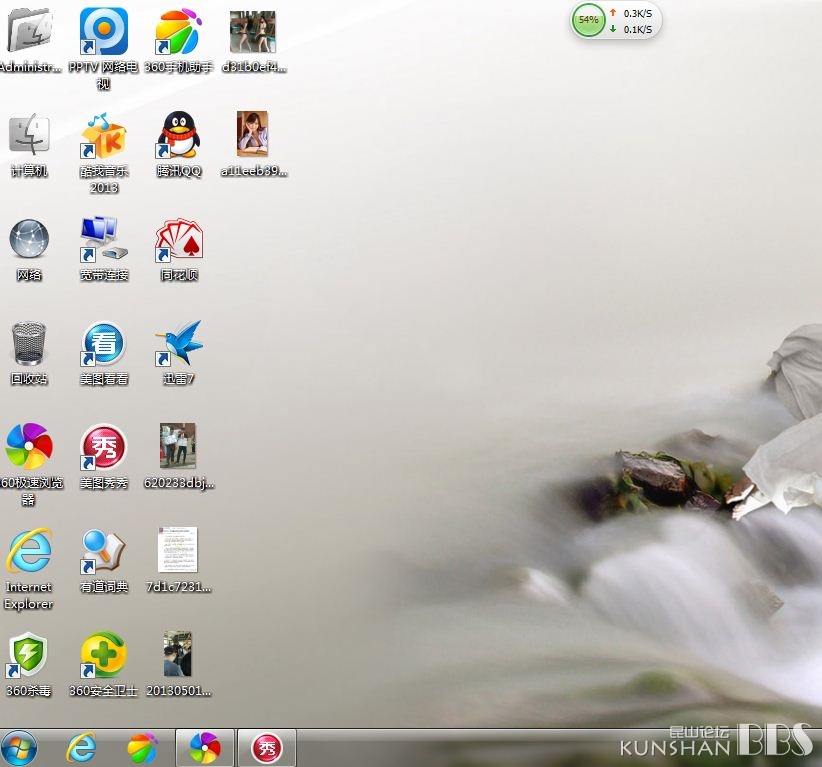Image resolution: width=822 pixels, height=767 pixels.
Task: Open 腾讯QQ penguin icon
Action: [x=178, y=135]
